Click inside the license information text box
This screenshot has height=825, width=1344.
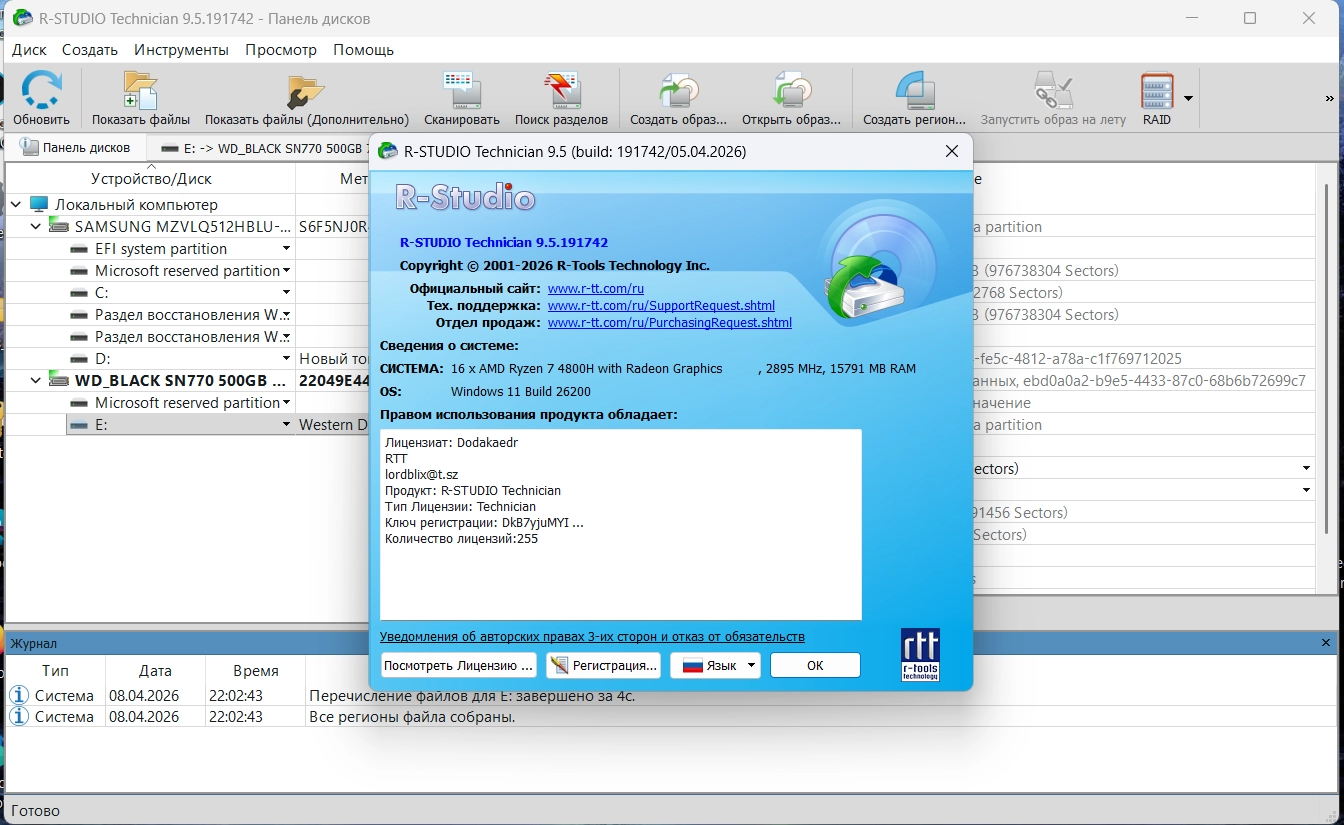click(x=621, y=525)
